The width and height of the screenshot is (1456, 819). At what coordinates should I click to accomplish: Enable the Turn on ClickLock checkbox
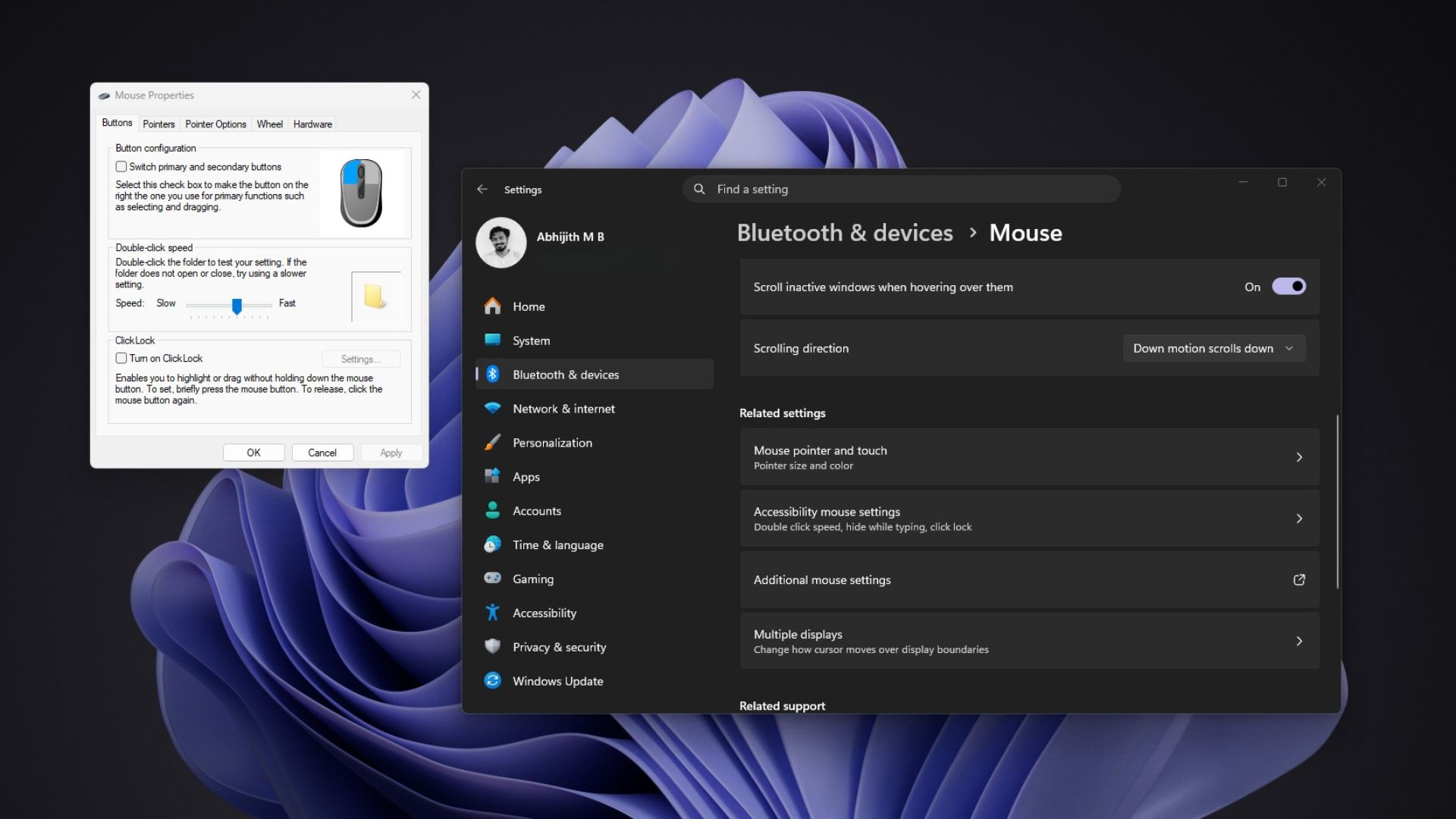coord(121,358)
